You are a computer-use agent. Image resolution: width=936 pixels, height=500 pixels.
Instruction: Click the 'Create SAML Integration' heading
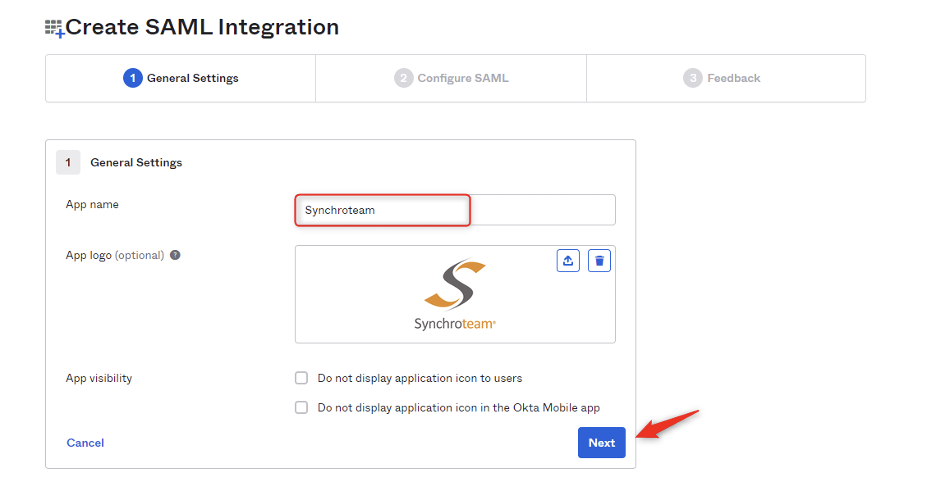202,27
